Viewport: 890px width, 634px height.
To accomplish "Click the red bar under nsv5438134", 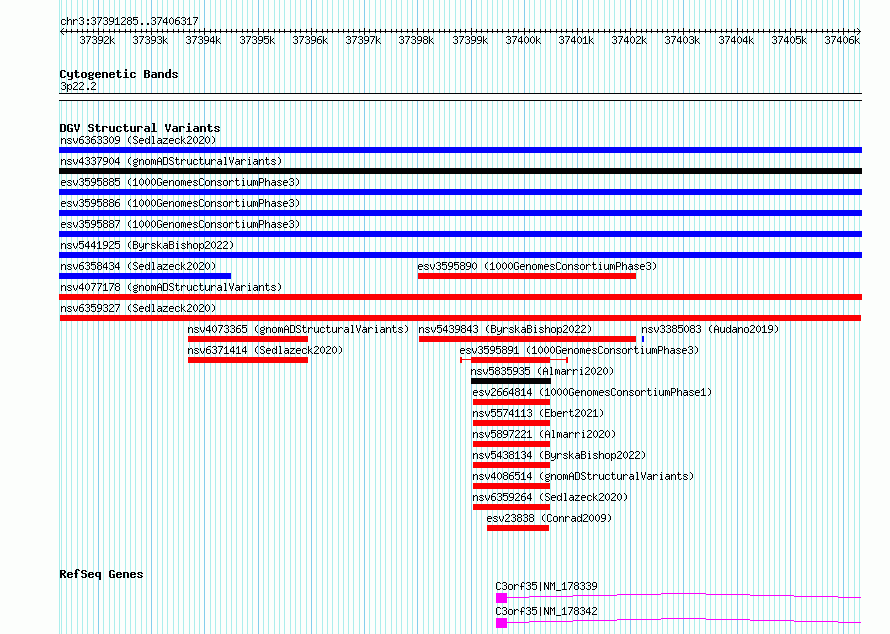I will pos(511,465).
